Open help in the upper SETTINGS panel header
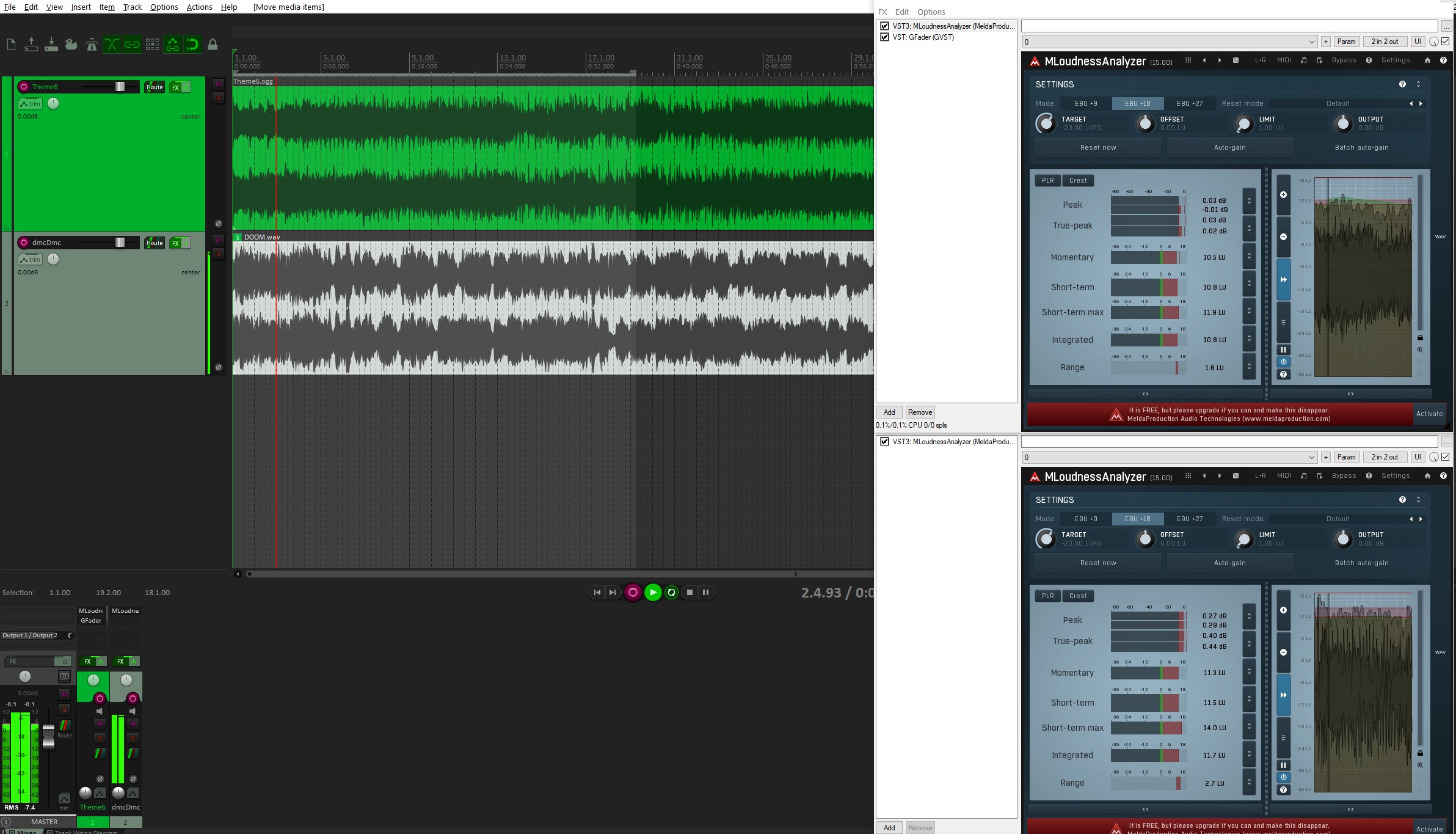Screen dimensions: 1456x834 [x=1402, y=84]
